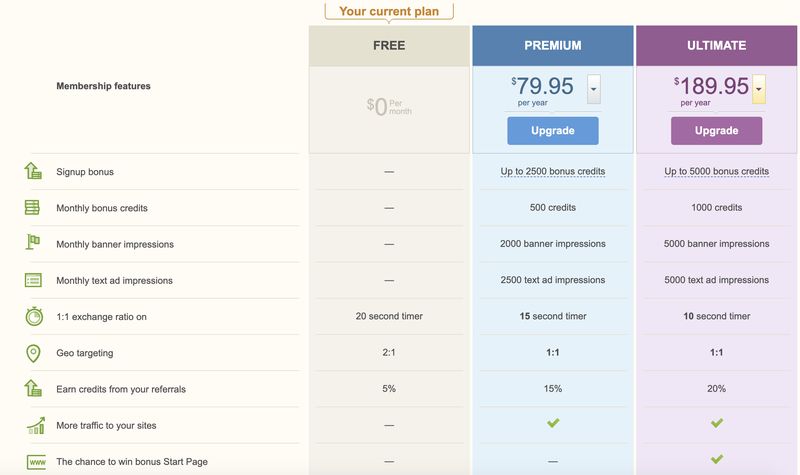Image resolution: width=800 pixels, height=475 pixels.
Task: Select the FREE plan column header
Action: (389, 46)
